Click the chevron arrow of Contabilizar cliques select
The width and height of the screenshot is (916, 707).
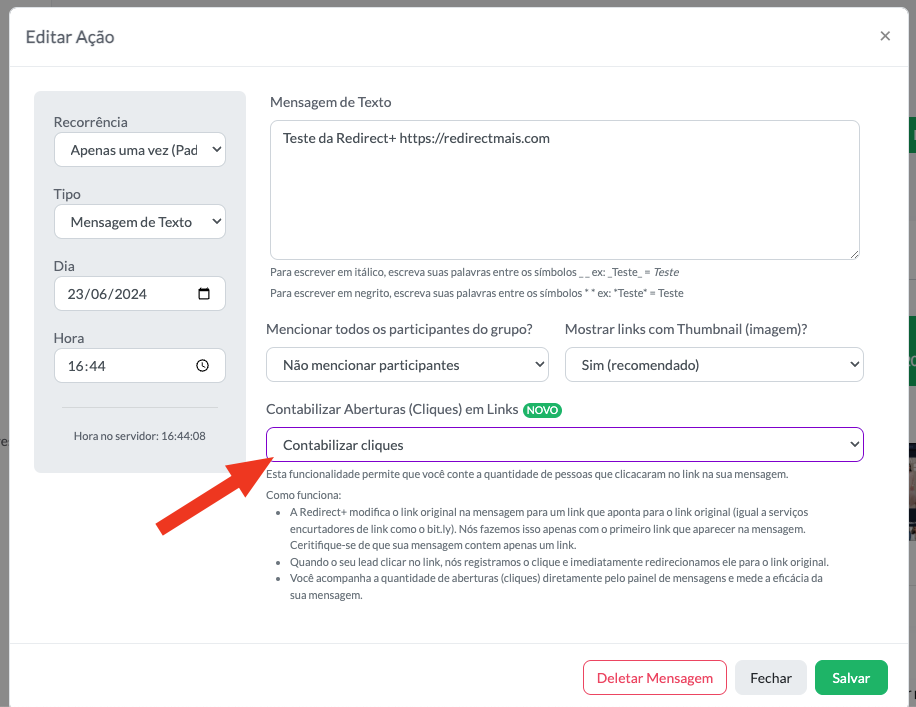coord(854,445)
